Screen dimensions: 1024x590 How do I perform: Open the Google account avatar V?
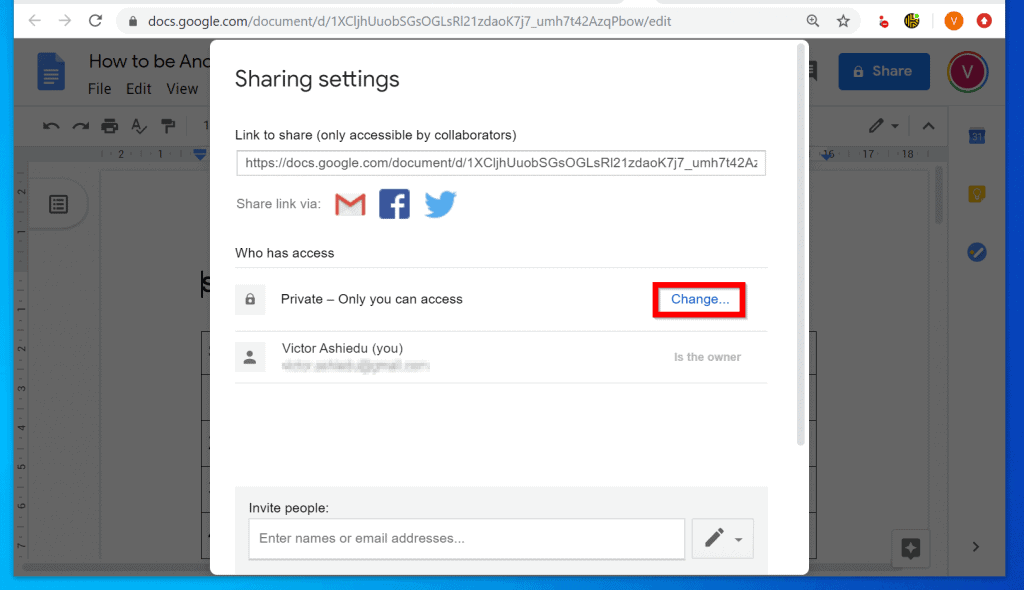click(x=967, y=71)
